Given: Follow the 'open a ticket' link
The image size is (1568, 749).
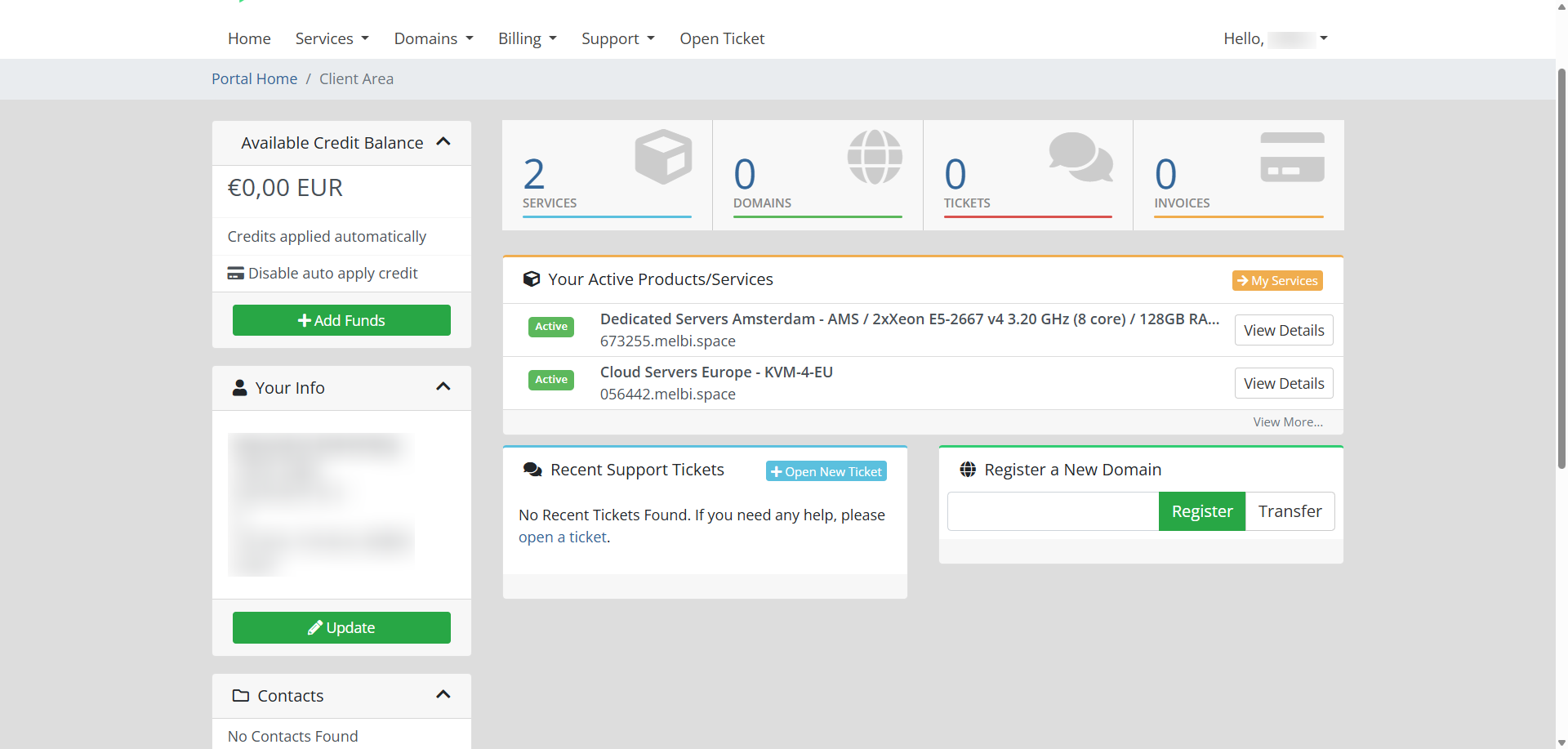Looking at the screenshot, I should tap(563, 537).
